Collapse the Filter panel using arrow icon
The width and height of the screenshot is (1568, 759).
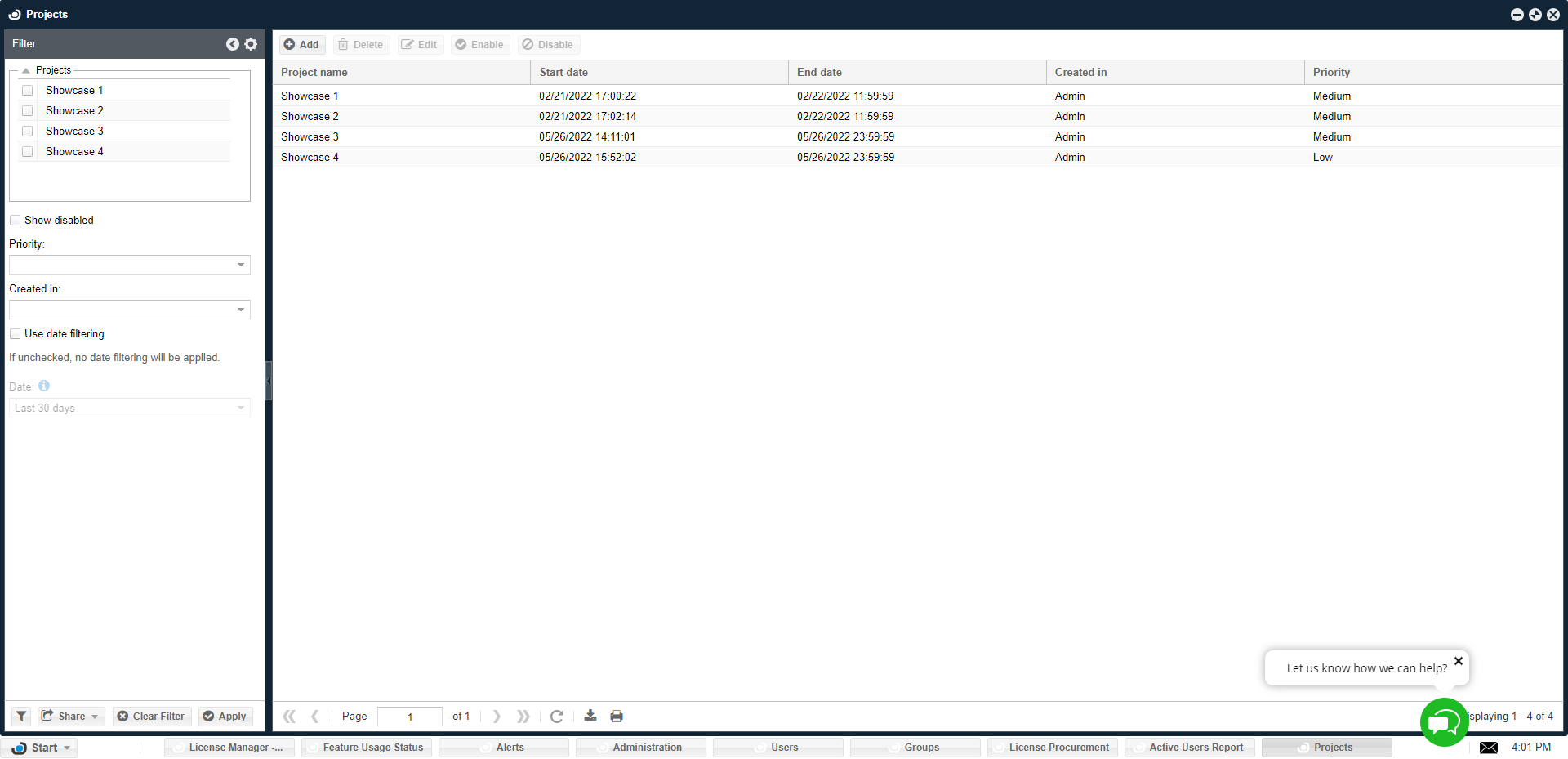233,44
